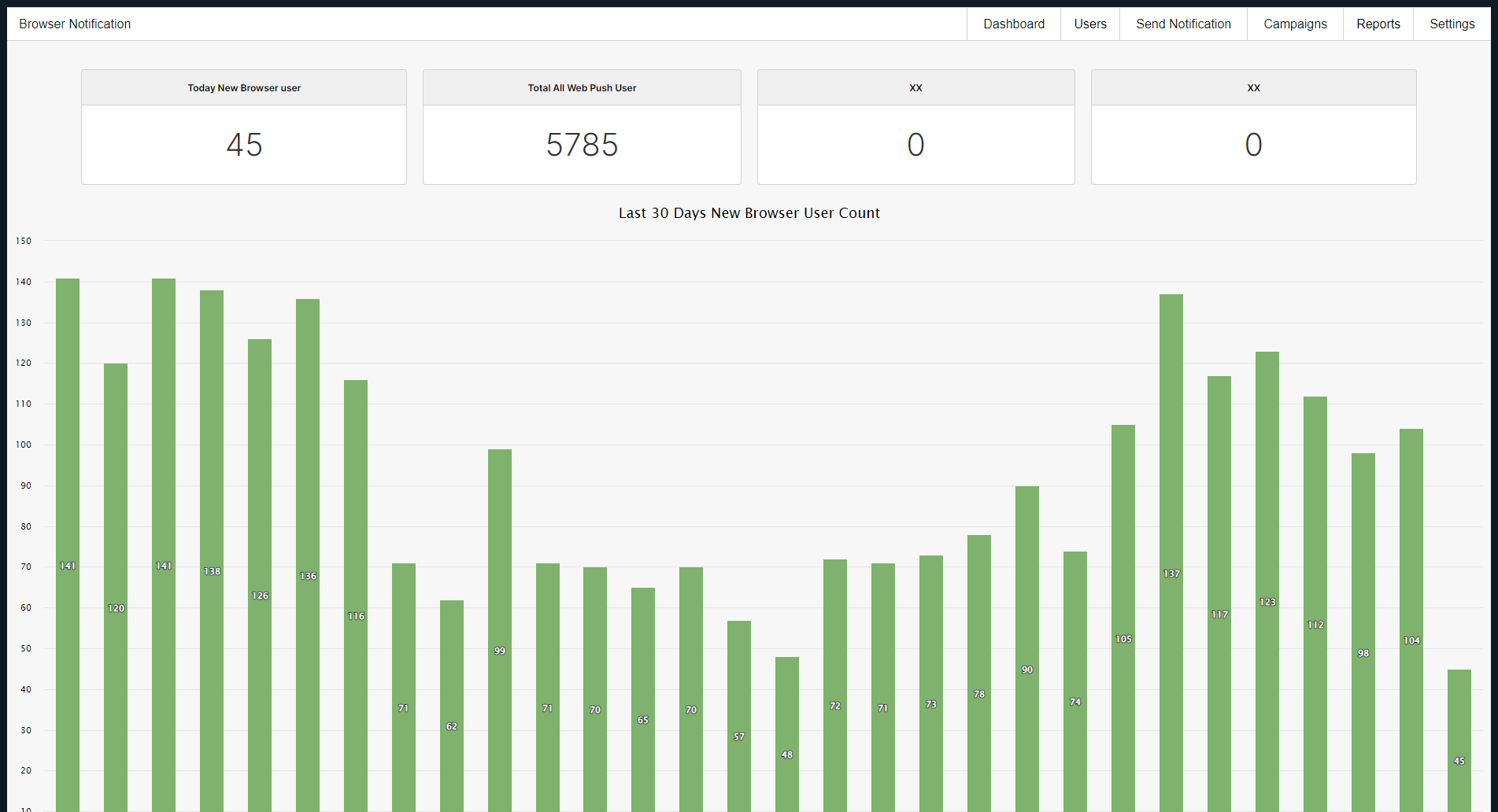Click the bar labeled 73
The image size is (1498, 812).
(x=931, y=684)
